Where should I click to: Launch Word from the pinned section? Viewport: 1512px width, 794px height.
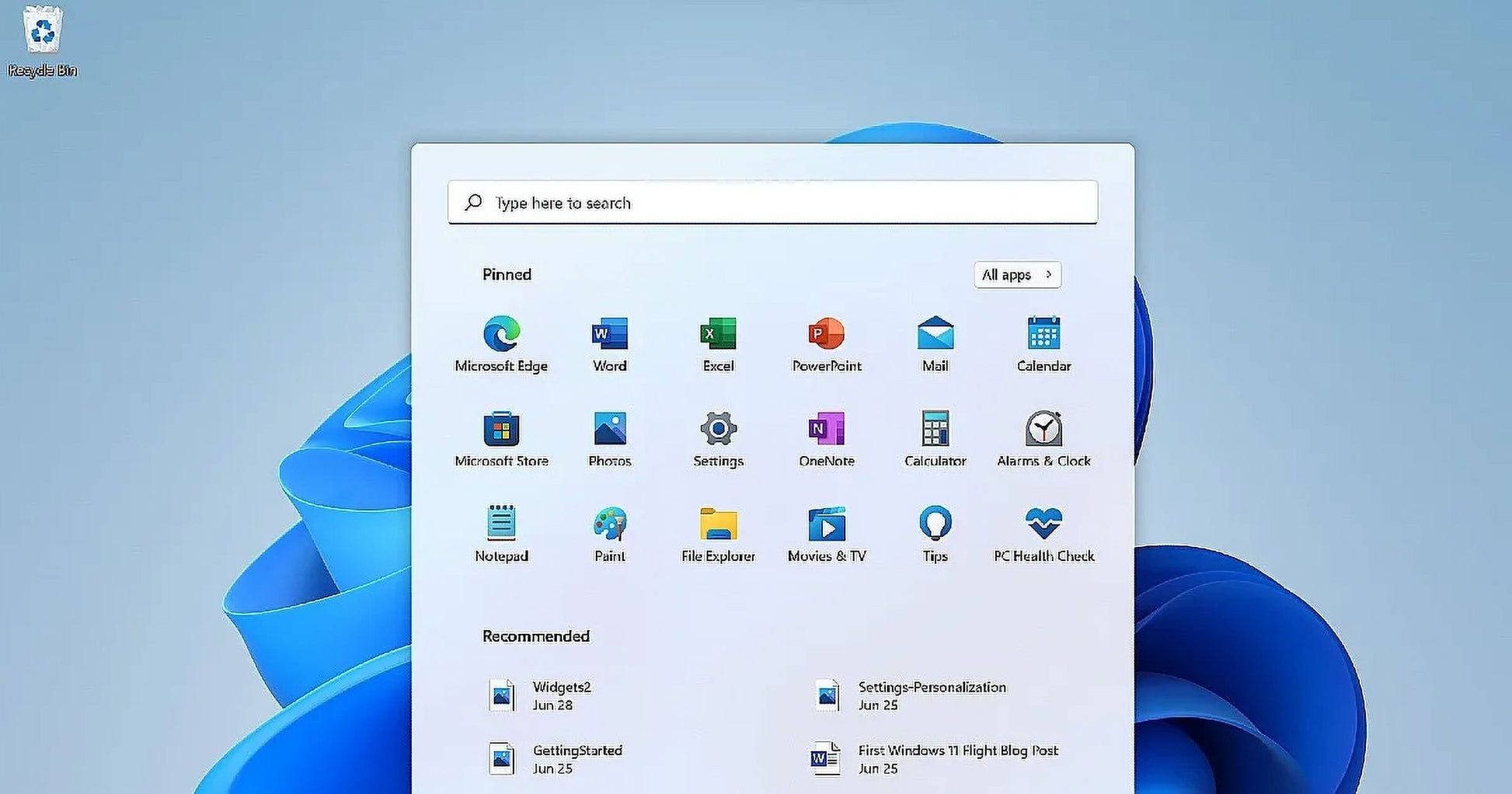coord(610,344)
